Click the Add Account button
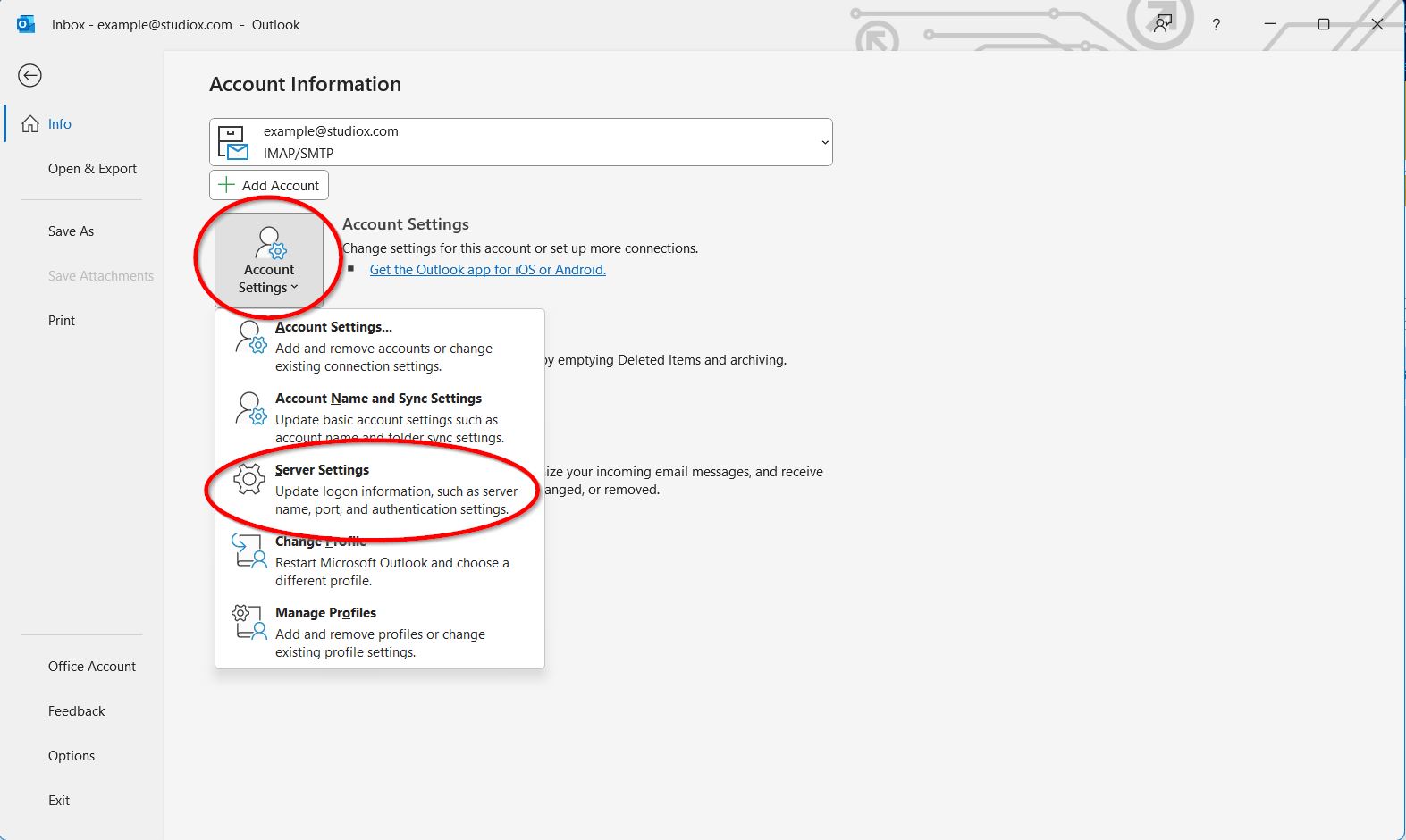Image resolution: width=1406 pixels, height=840 pixels. (269, 185)
